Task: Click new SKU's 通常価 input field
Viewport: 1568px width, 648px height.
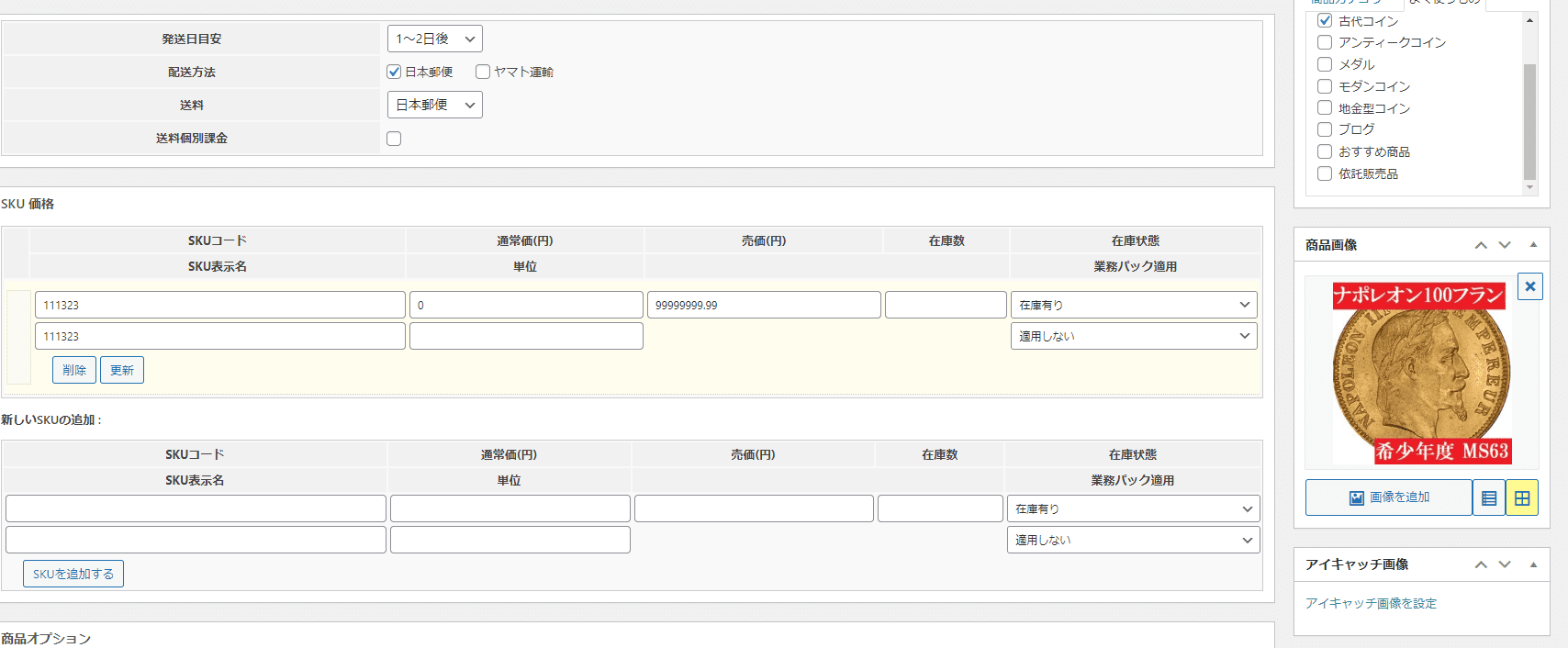Action: (510, 508)
